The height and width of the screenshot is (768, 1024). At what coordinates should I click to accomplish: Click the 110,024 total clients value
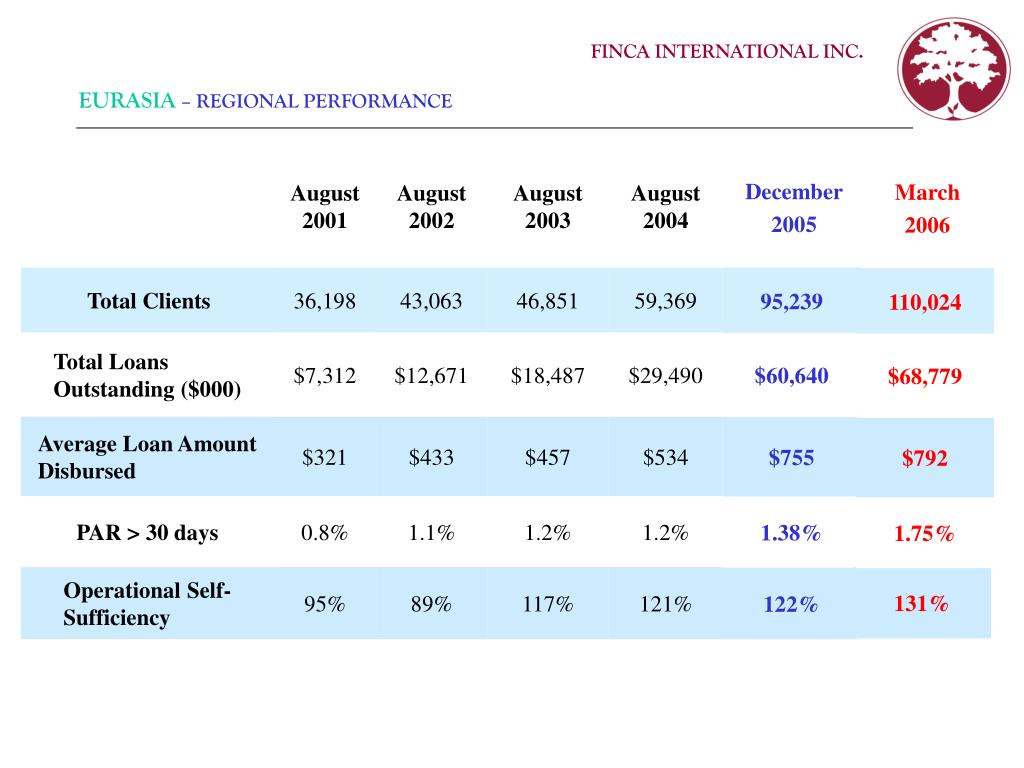tap(925, 302)
